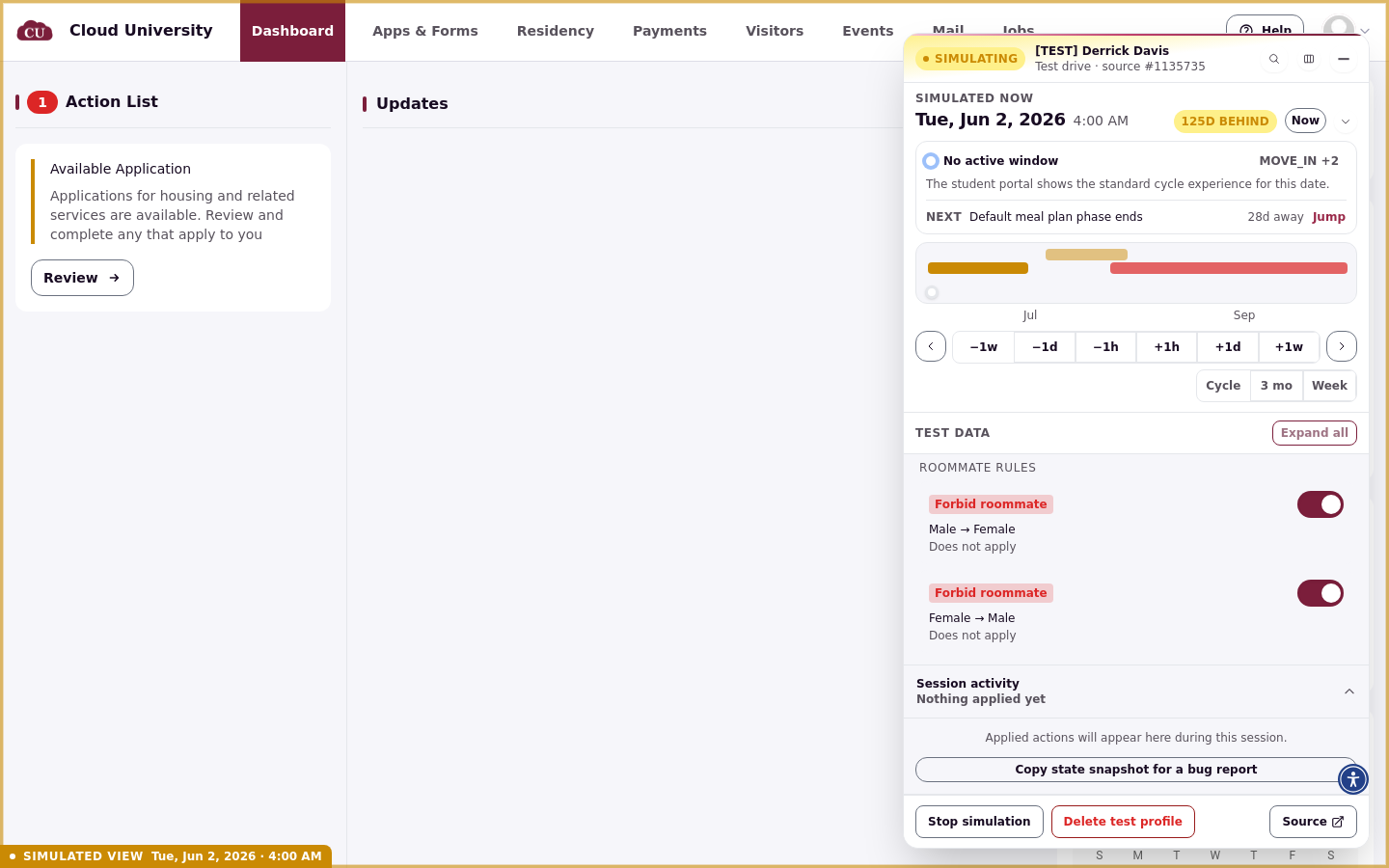
Task: Step timeline backward with left chevron
Action: click(931, 346)
